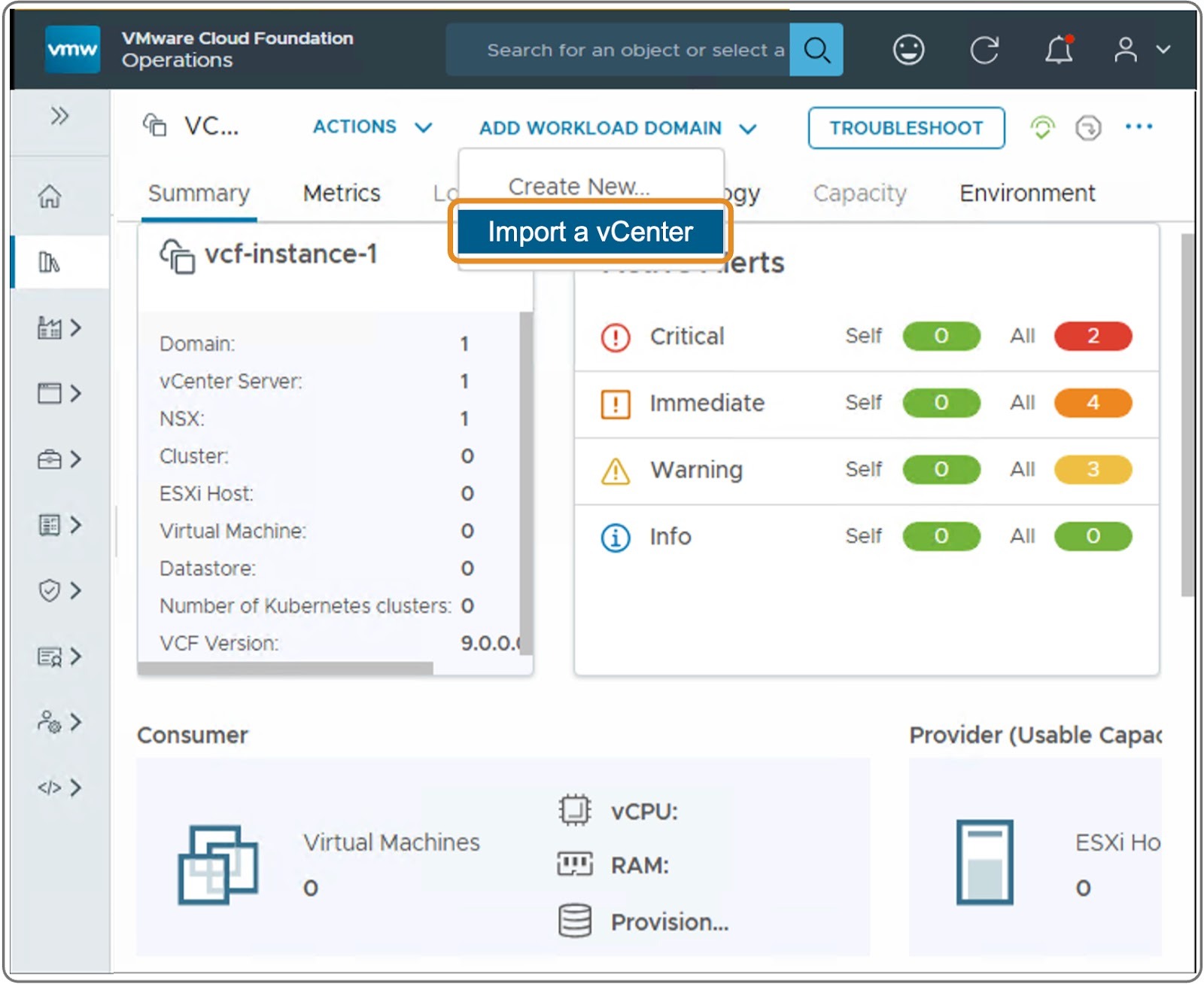Switch to the Environment tab
Viewport: 1204px width, 984px height.
[1027, 193]
